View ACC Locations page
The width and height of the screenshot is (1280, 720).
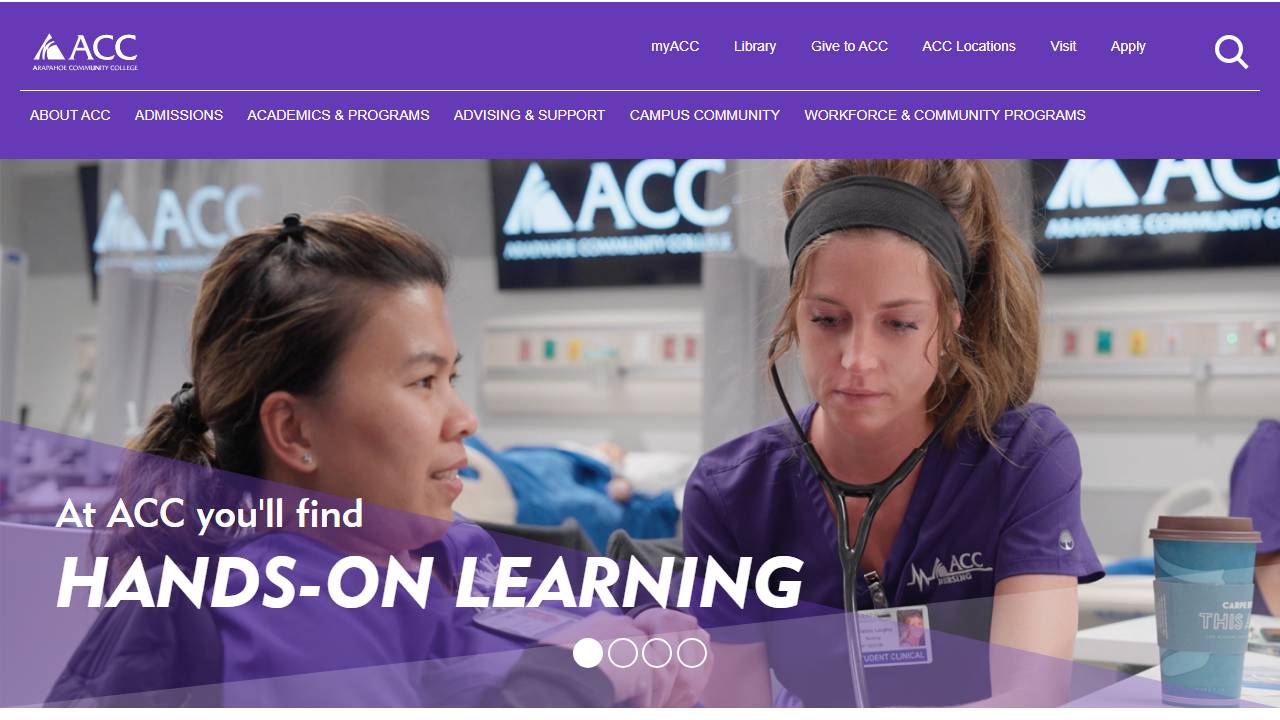point(969,46)
